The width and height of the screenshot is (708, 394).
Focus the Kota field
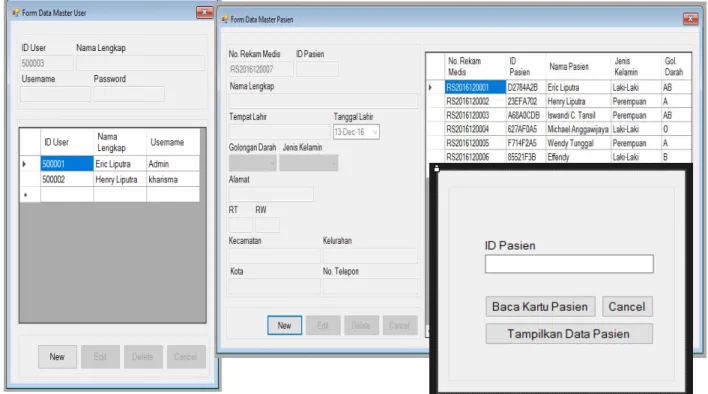[275, 286]
